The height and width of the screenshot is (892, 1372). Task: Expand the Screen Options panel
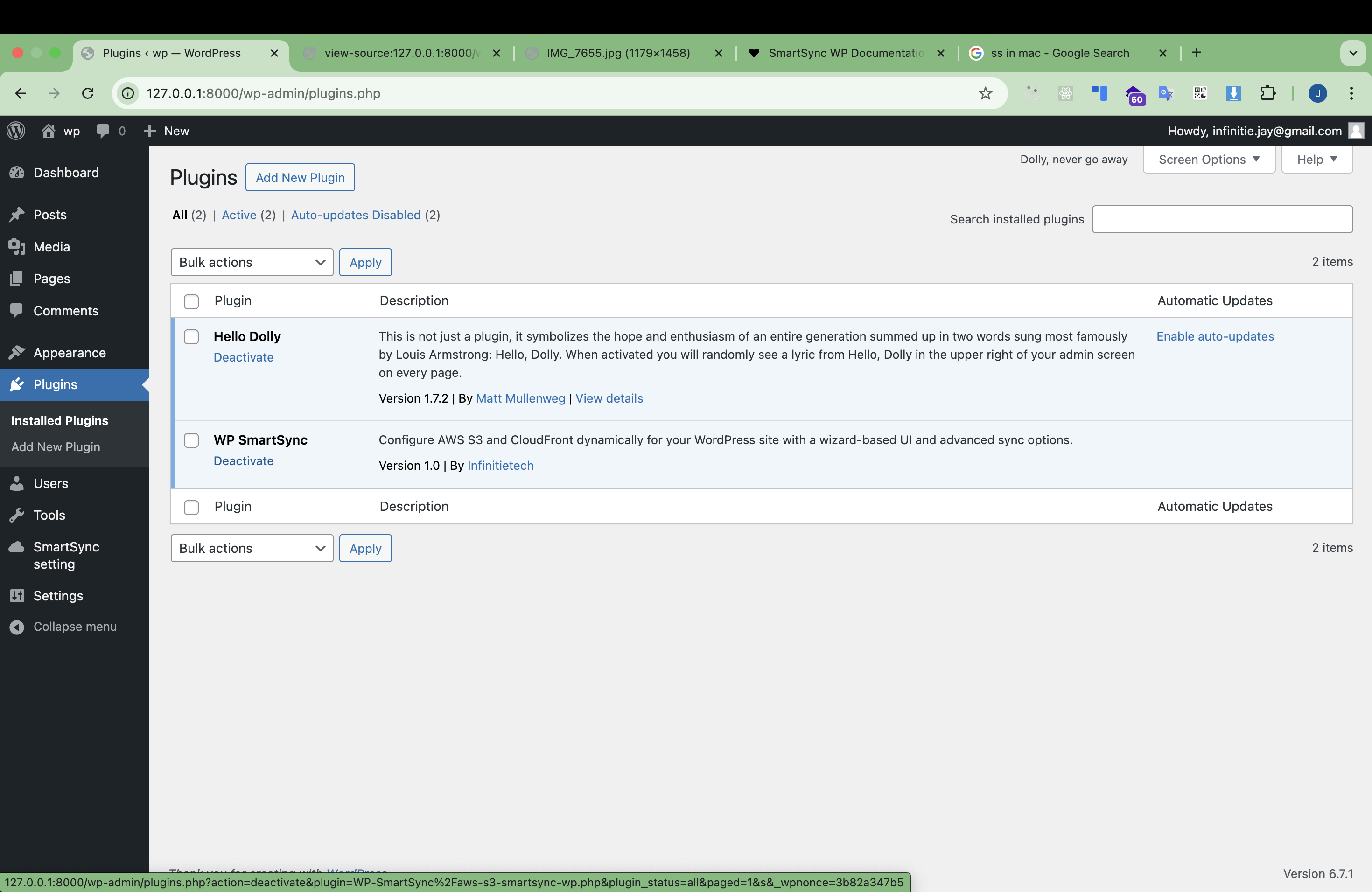[1208, 159]
